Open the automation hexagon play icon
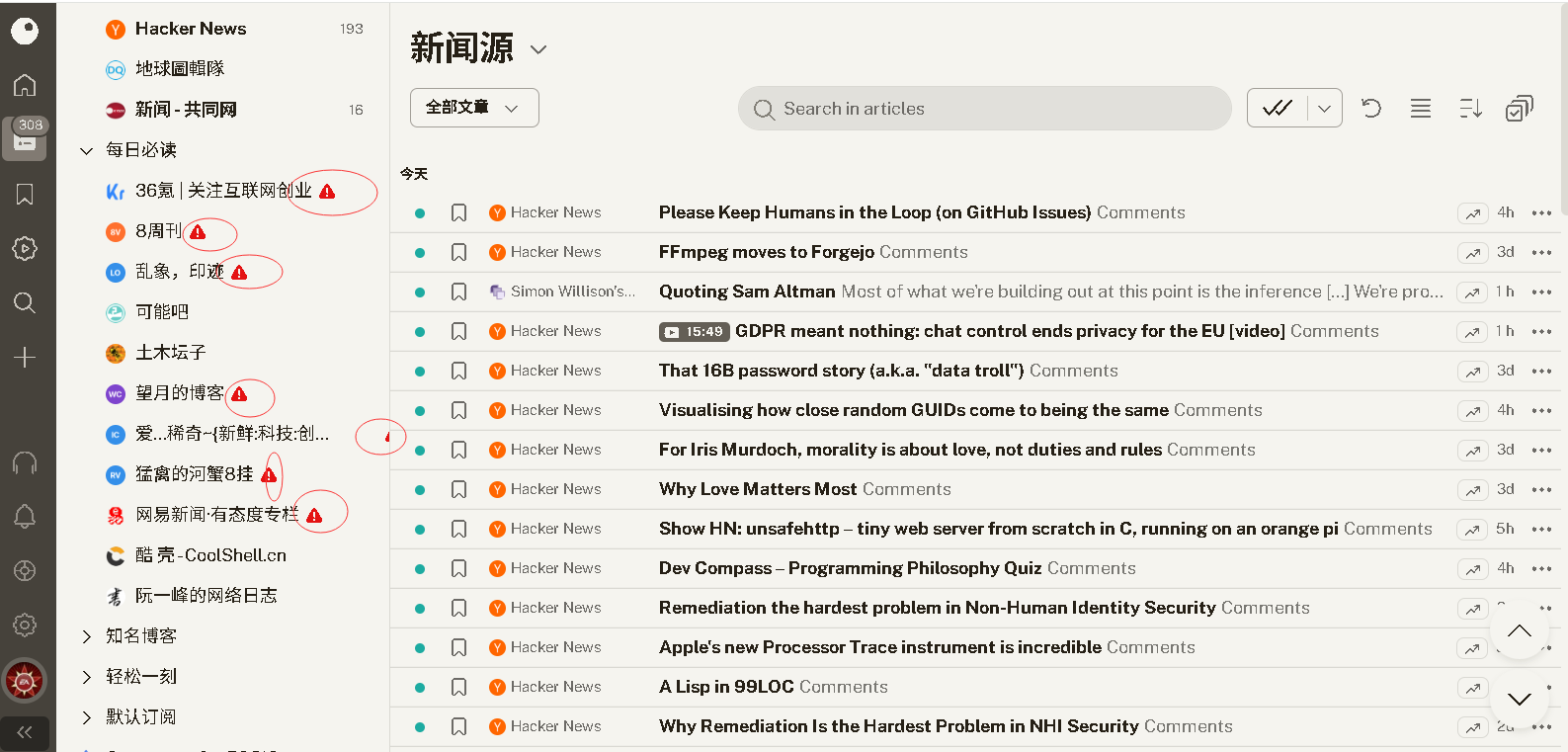This screenshot has width=1568, height=752. 25,248
